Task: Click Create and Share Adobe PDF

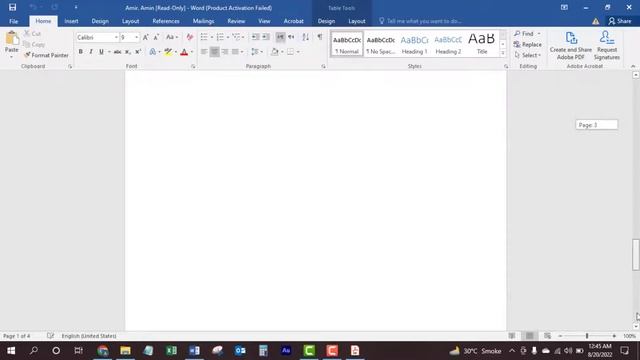Action: click(x=571, y=46)
